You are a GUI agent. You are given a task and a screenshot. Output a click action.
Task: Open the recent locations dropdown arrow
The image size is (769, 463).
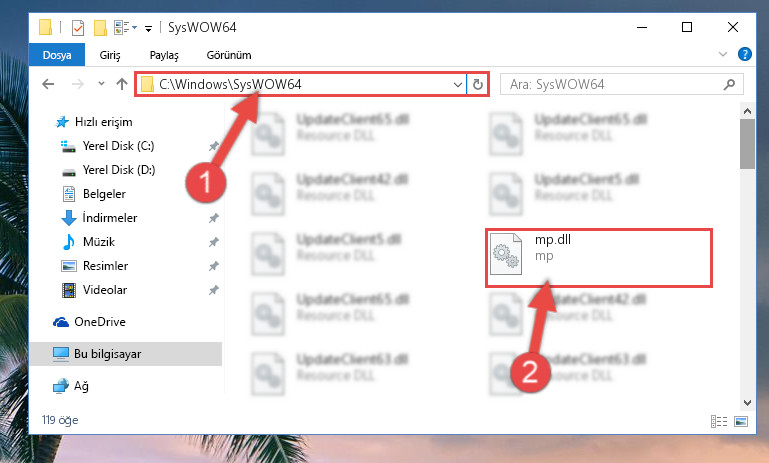(x=102, y=84)
